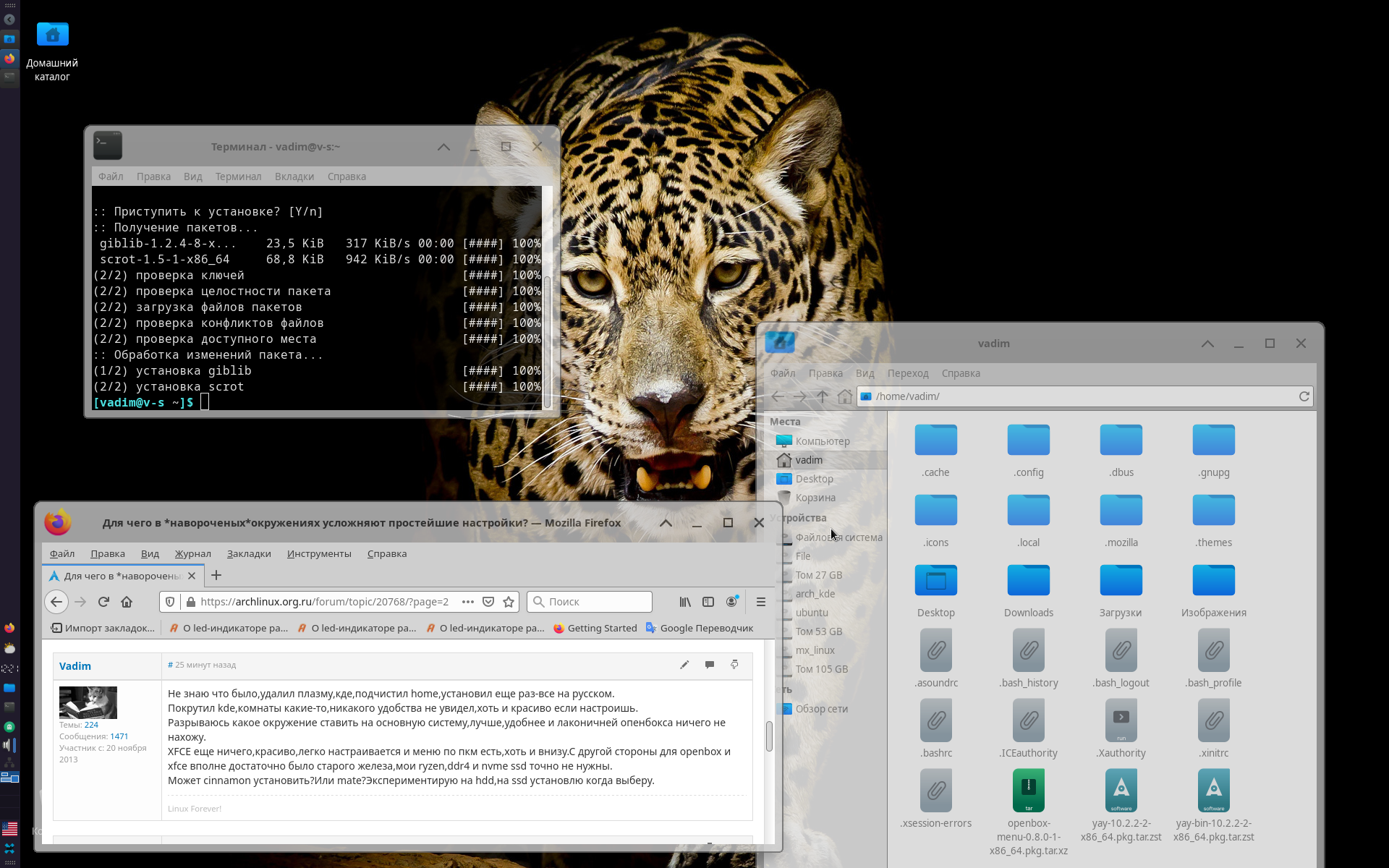1389x868 pixels.
Task: Toggle bookmark star for this page
Action: coord(509,602)
